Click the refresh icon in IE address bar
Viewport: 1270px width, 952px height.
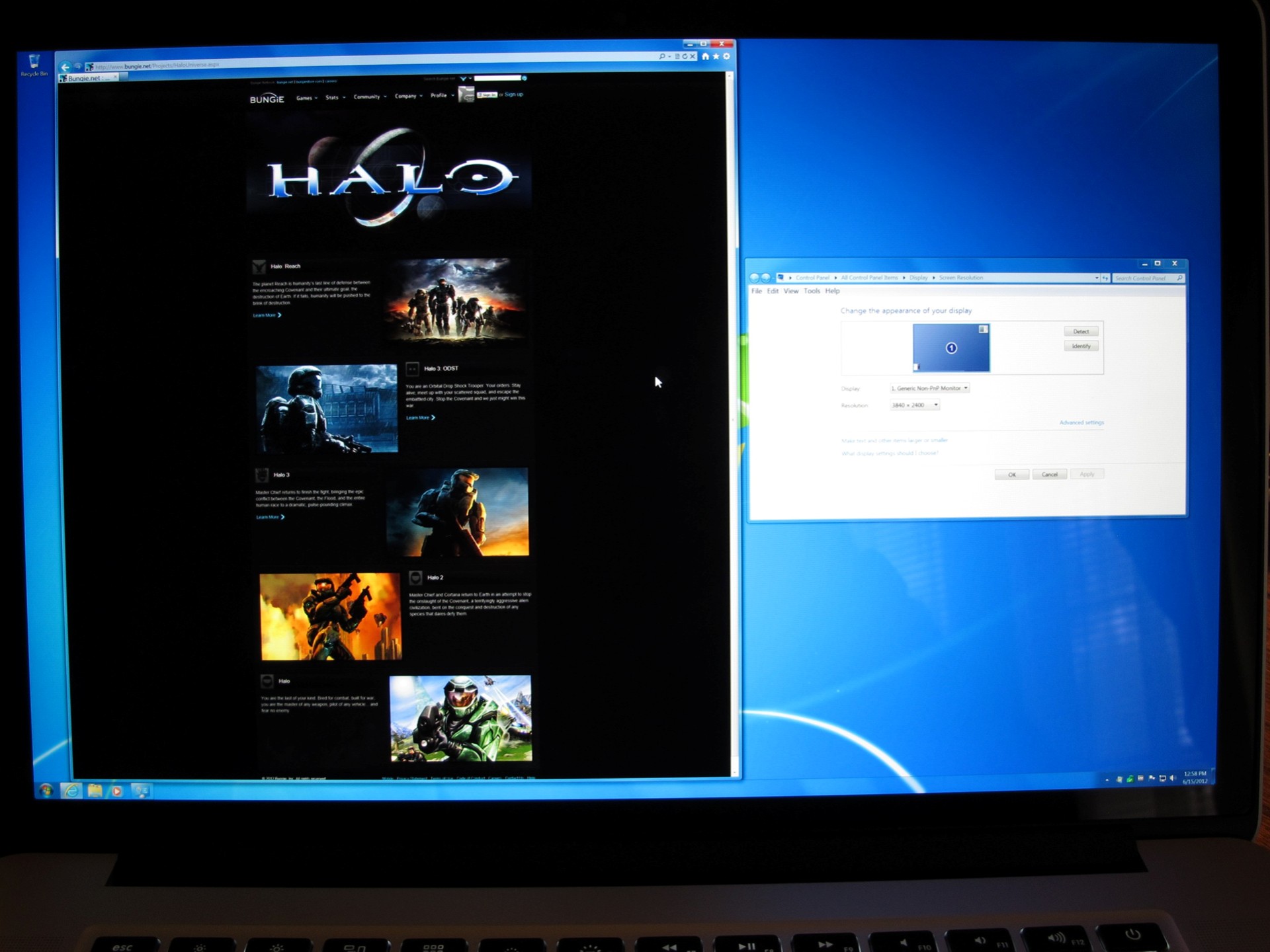click(x=685, y=57)
